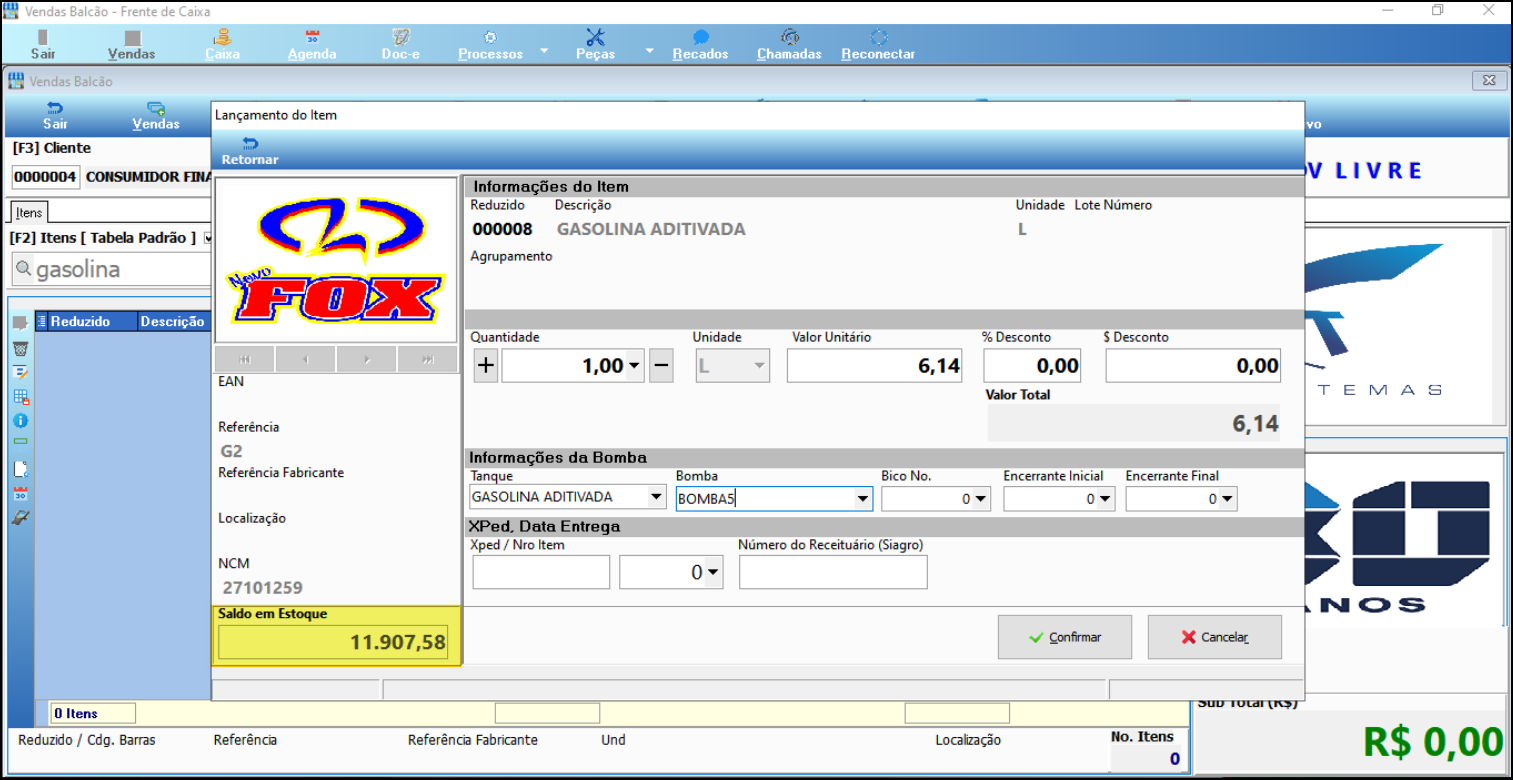Click the Retornar button in Lançamento do Item
The height and width of the screenshot is (780, 1513).
tap(250, 151)
